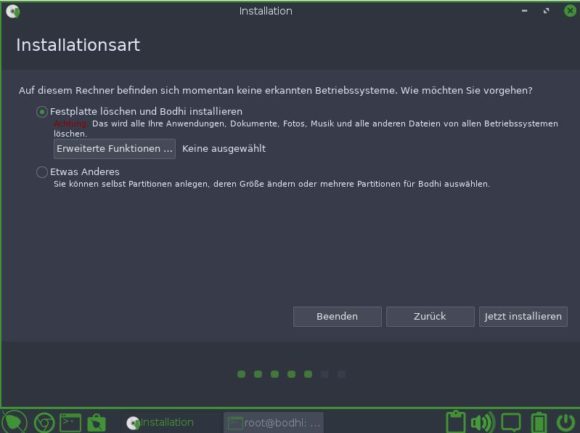580x433 pixels.
Task: Open the green shopping bag app store icon
Action: 97,423
